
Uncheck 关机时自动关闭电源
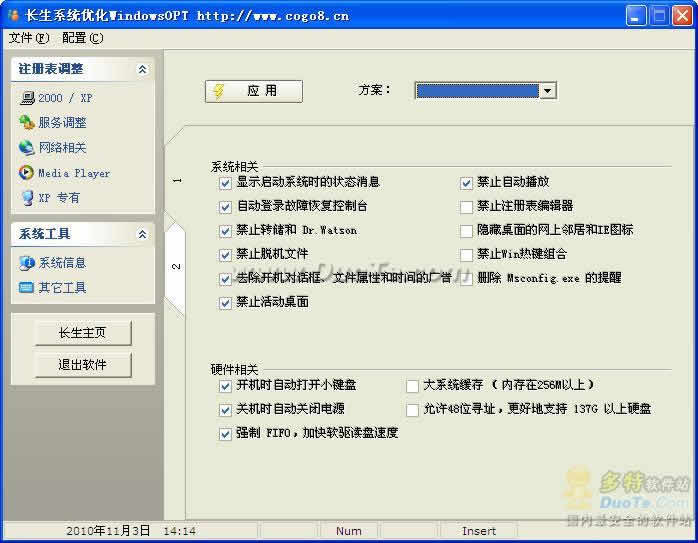(226, 410)
